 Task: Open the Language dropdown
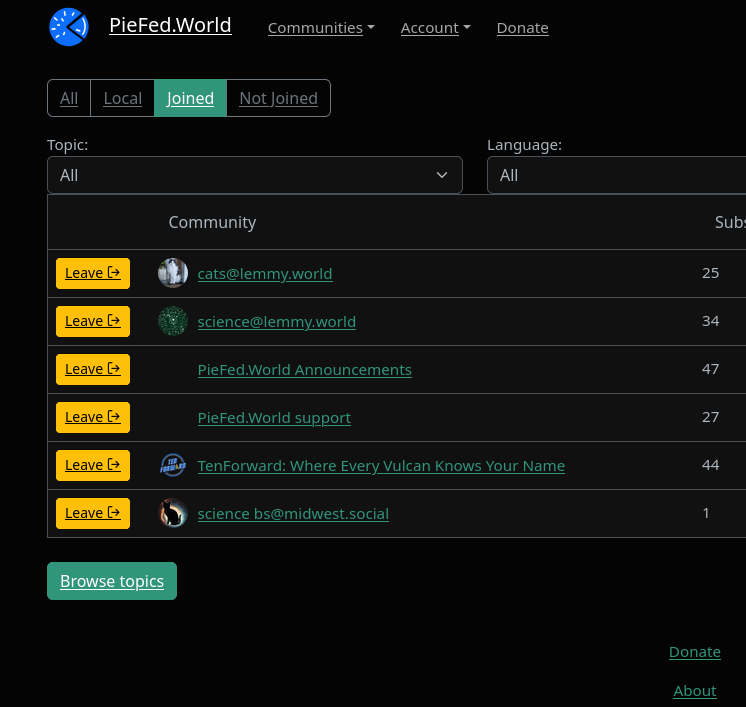click(x=617, y=175)
